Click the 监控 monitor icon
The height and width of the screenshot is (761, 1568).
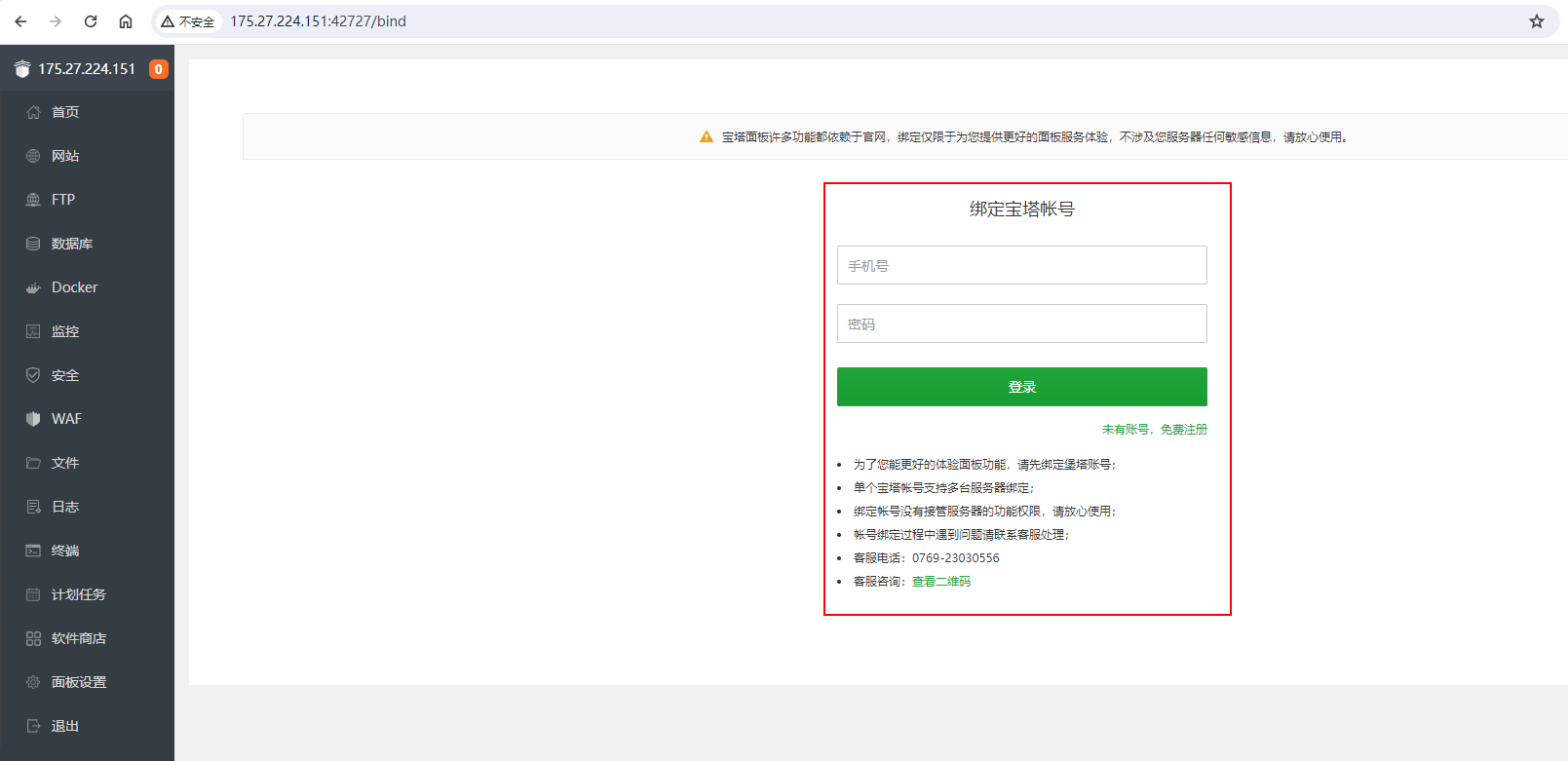coord(33,331)
